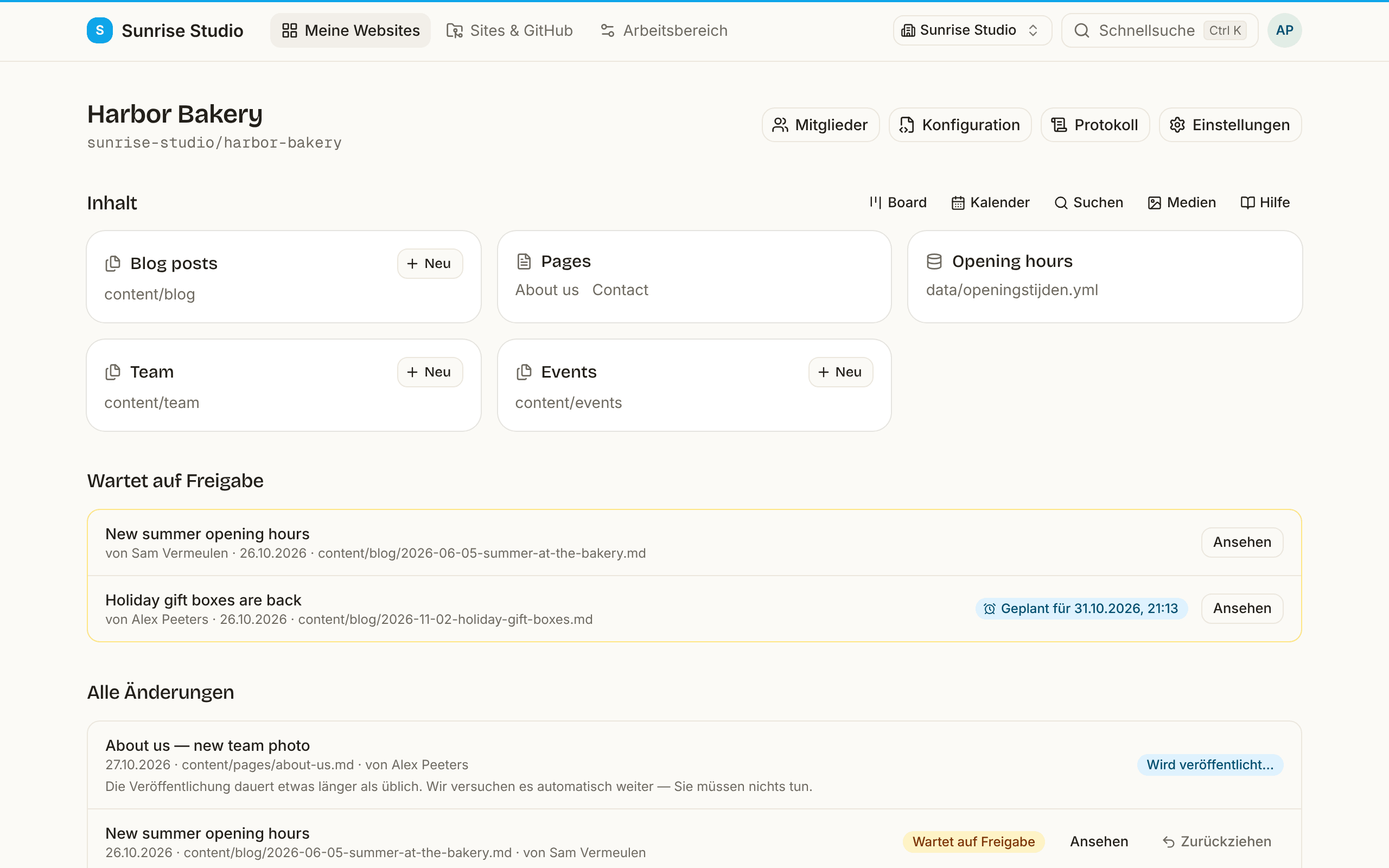Screen dimensions: 1389x868
Task: View Holiday gift boxes via Ansehen
Action: (1242, 608)
